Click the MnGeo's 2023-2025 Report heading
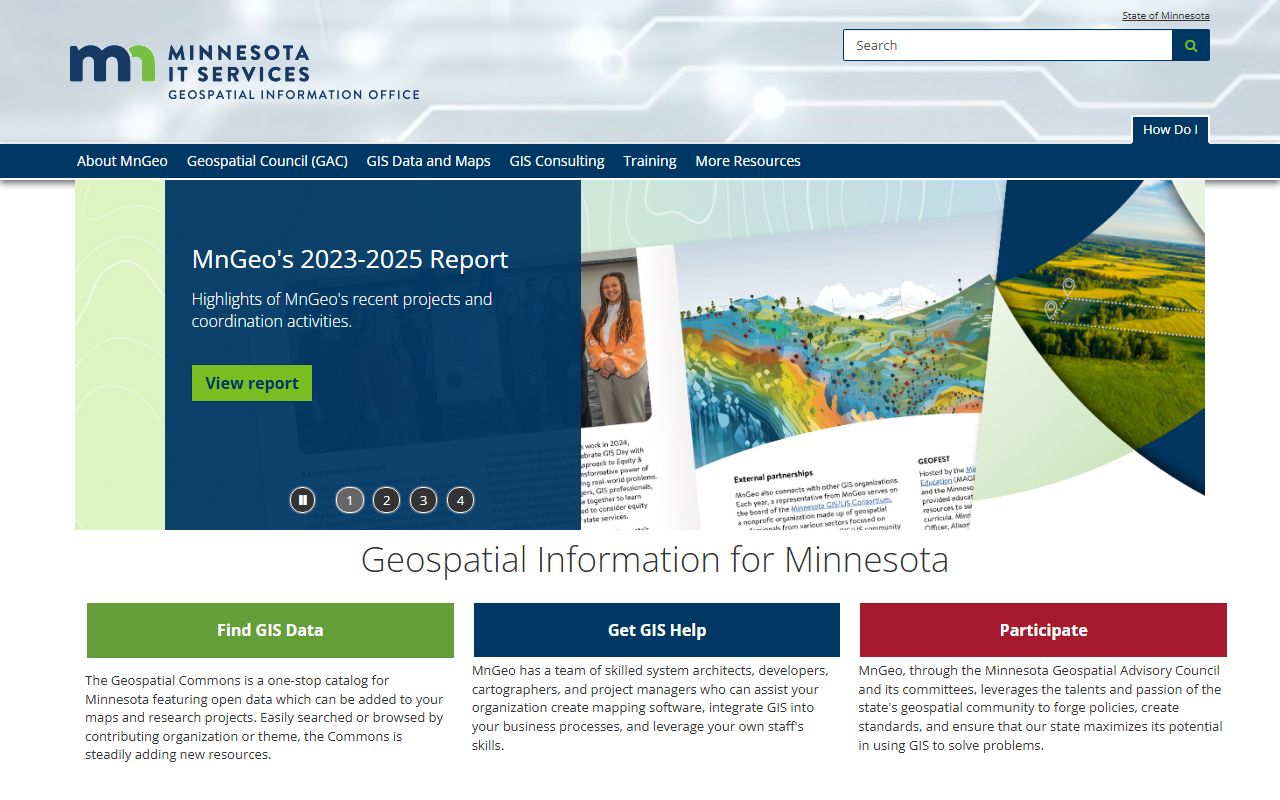 350,260
